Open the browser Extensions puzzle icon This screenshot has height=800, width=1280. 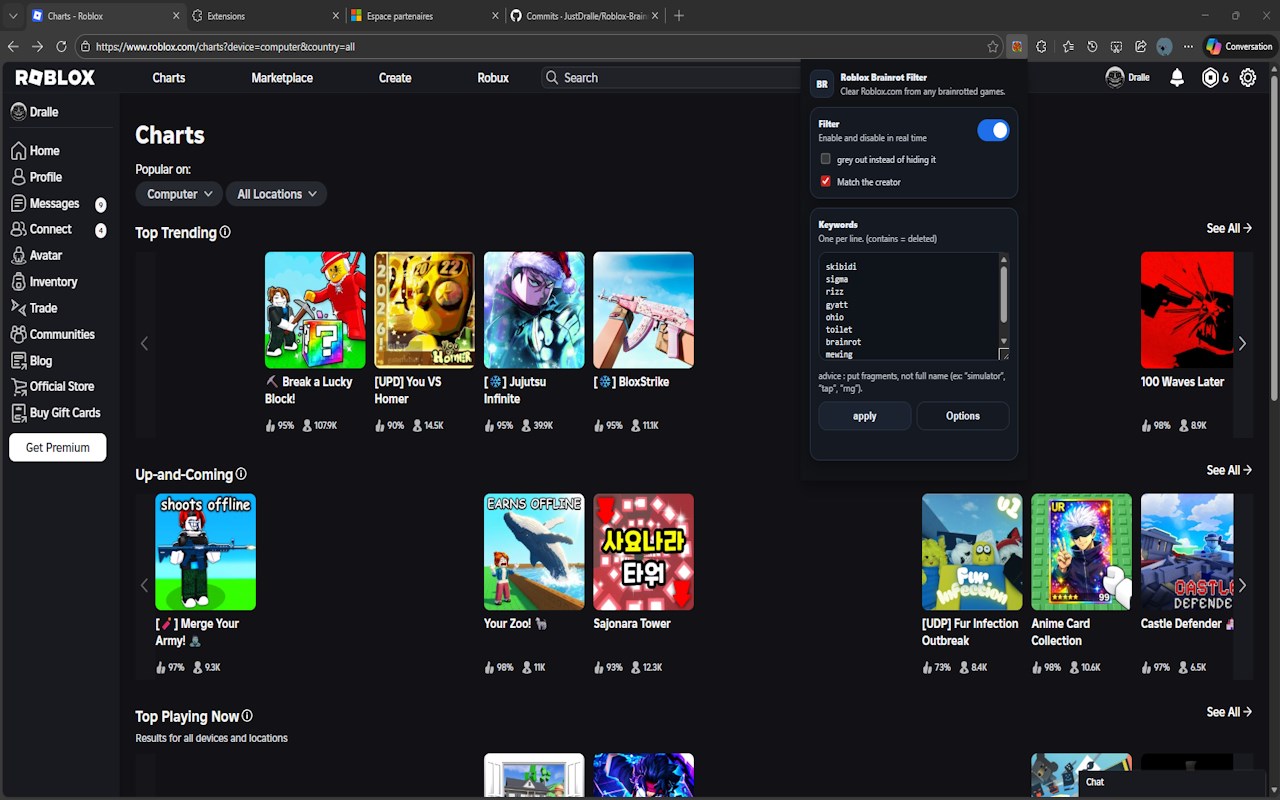coord(1041,46)
